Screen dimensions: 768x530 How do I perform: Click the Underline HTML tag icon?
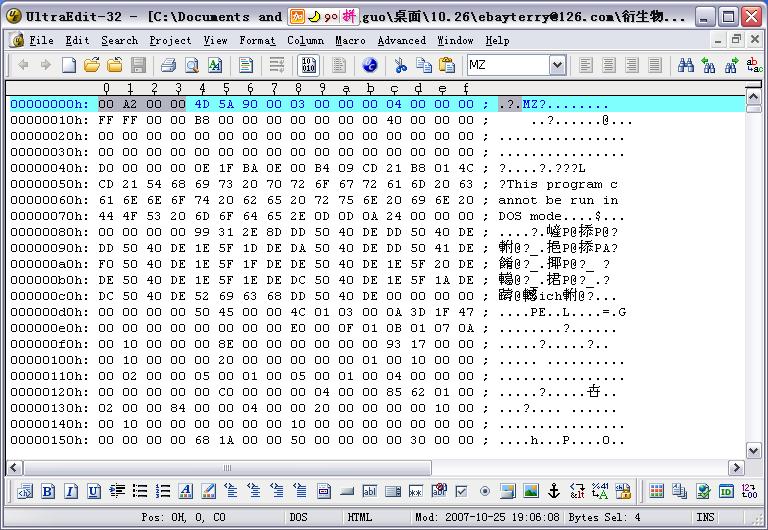pos(93,491)
